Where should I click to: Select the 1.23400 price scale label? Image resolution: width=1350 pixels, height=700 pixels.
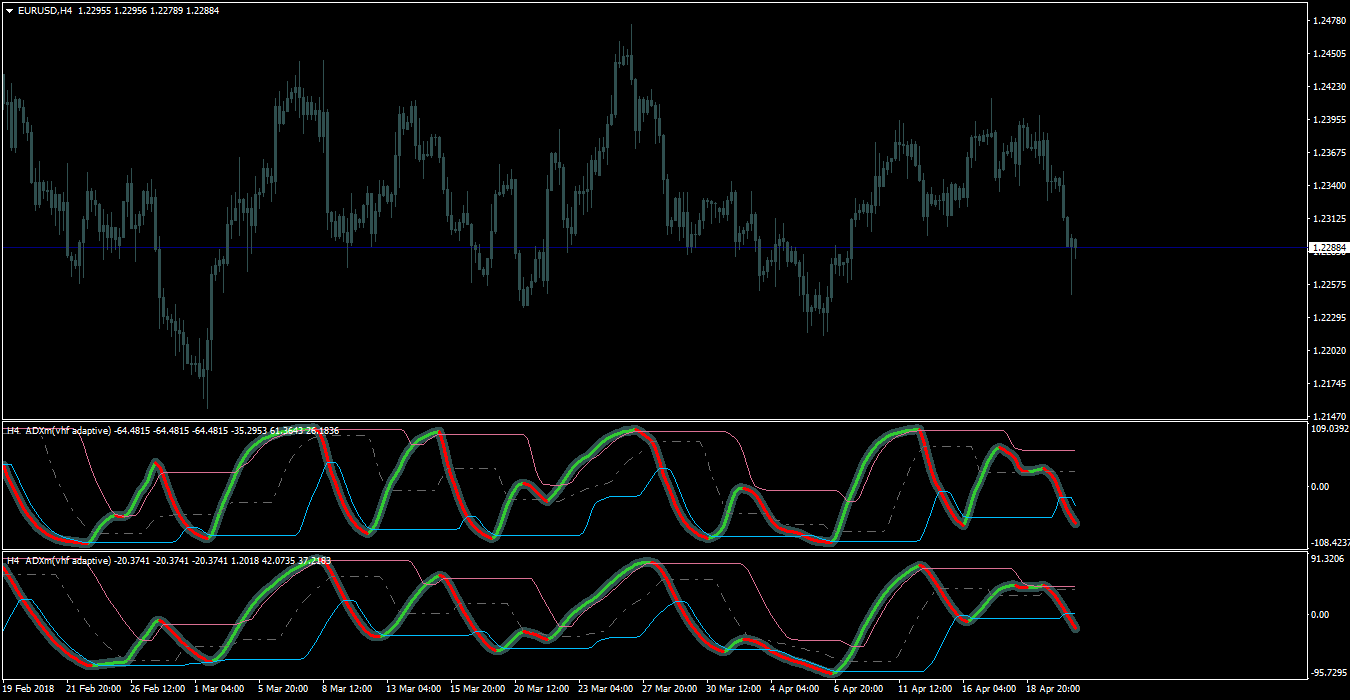tap(1332, 185)
